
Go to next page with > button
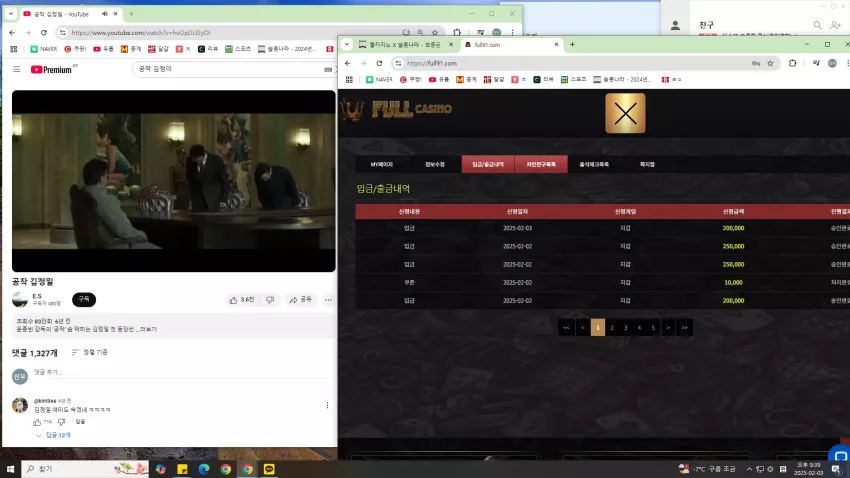pos(668,327)
